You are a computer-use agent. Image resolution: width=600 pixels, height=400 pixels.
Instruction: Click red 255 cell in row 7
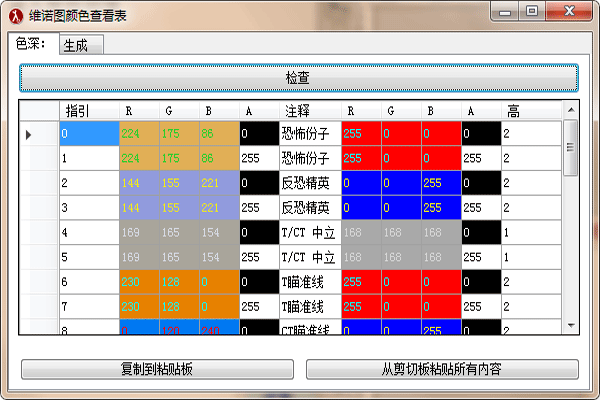361,307
